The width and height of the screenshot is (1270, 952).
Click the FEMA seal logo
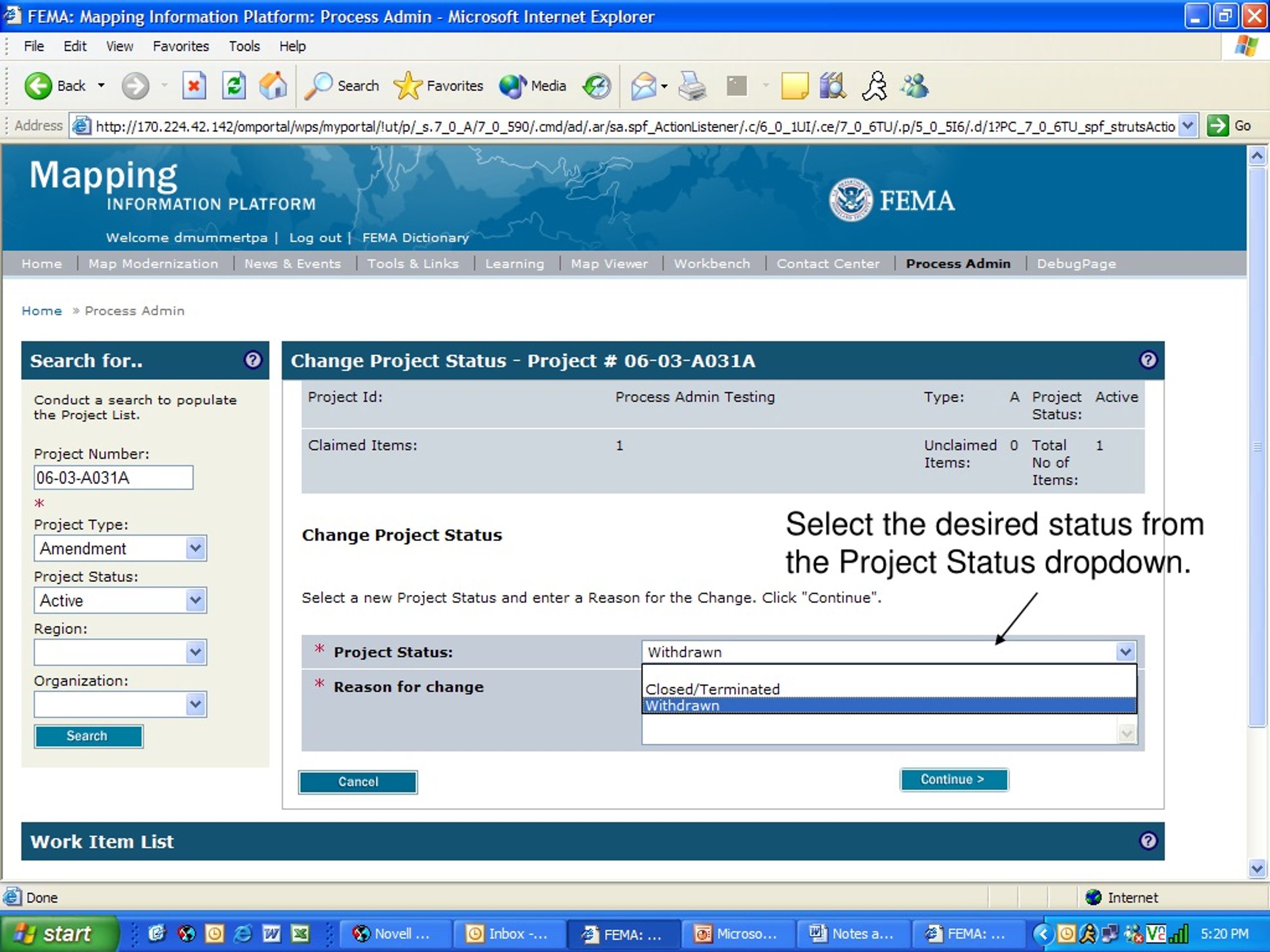(850, 200)
